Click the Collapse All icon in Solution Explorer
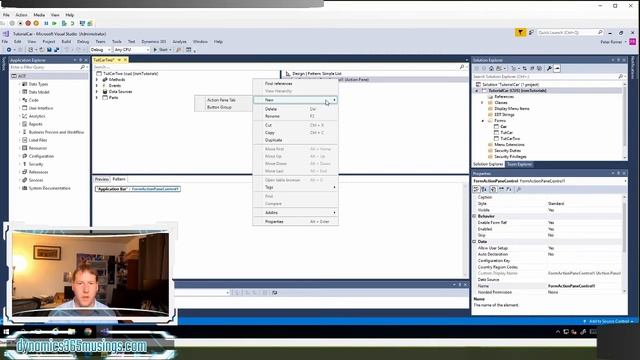This screenshot has height=360, width=640. coord(532,68)
